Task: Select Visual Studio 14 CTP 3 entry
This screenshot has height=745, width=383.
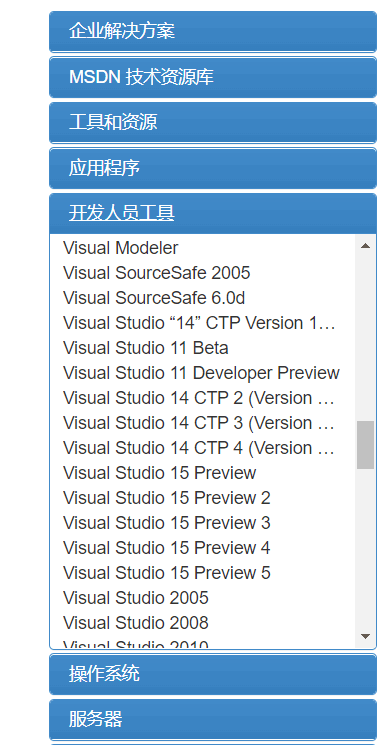Action: [199, 423]
